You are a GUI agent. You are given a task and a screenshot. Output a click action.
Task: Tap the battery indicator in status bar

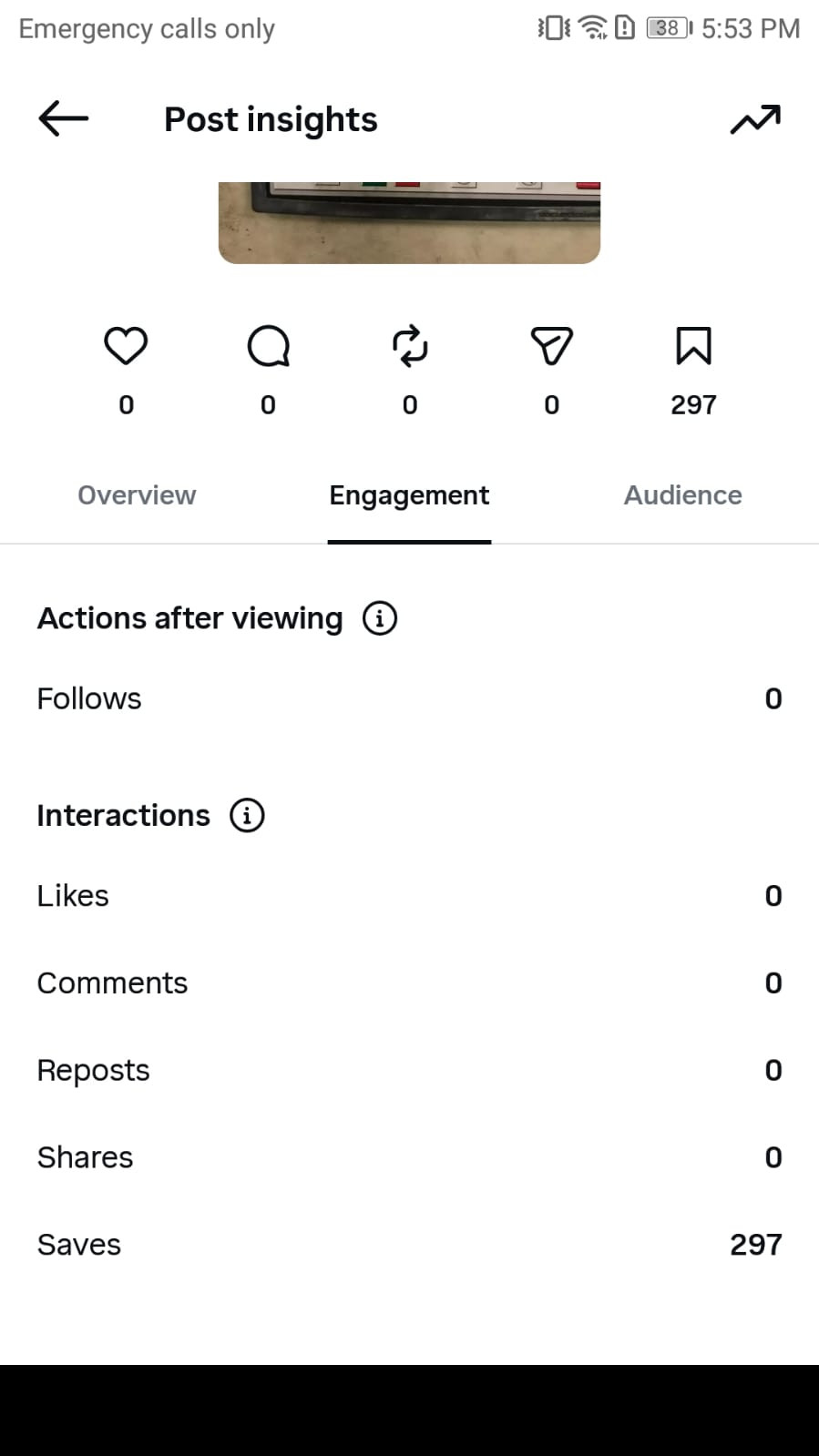pyautogui.click(x=670, y=28)
